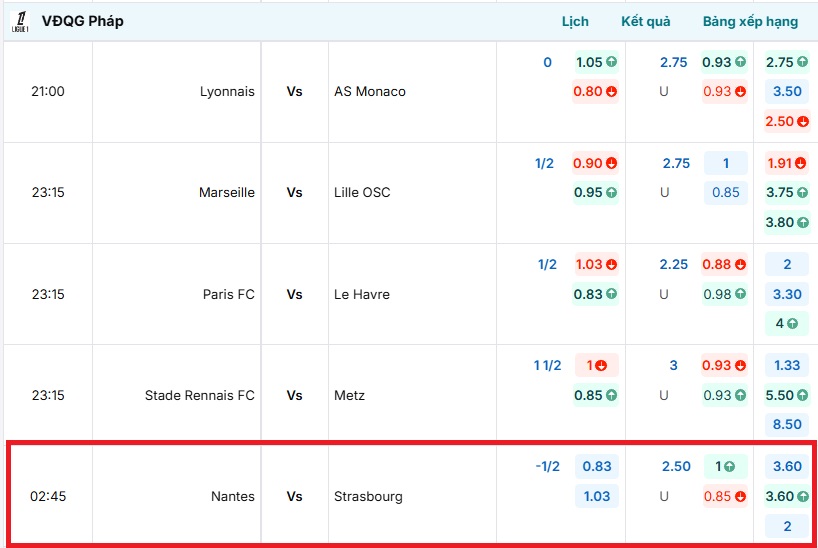Viewport: 818px width, 548px height.
Task: Click Marseille handicap odds 0.90
Action: pos(596,163)
